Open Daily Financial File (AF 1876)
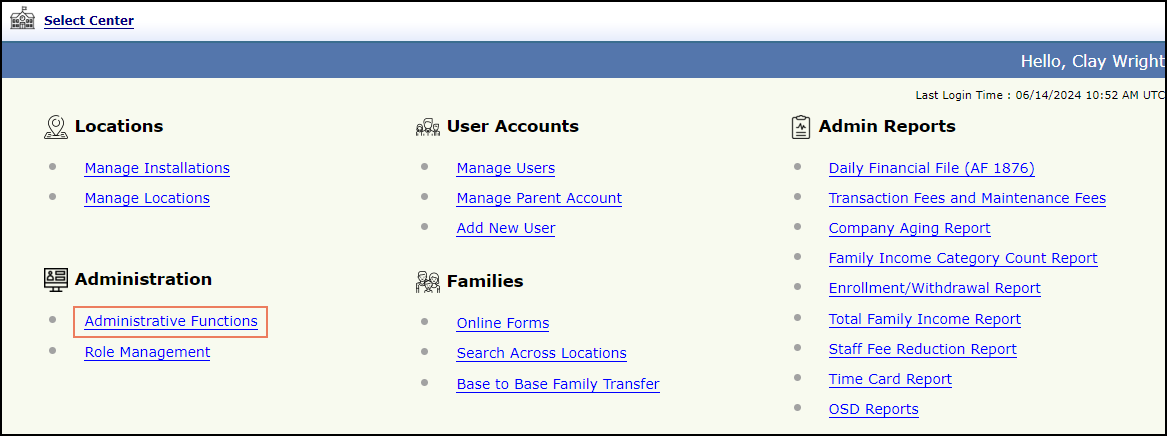The image size is (1167, 437). pyautogui.click(x=931, y=168)
